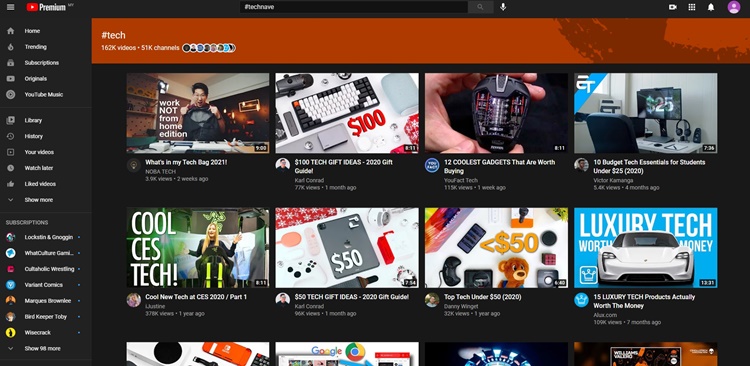Play the Cool CES Tech thumbnail
The width and height of the screenshot is (750, 366).
[198, 247]
